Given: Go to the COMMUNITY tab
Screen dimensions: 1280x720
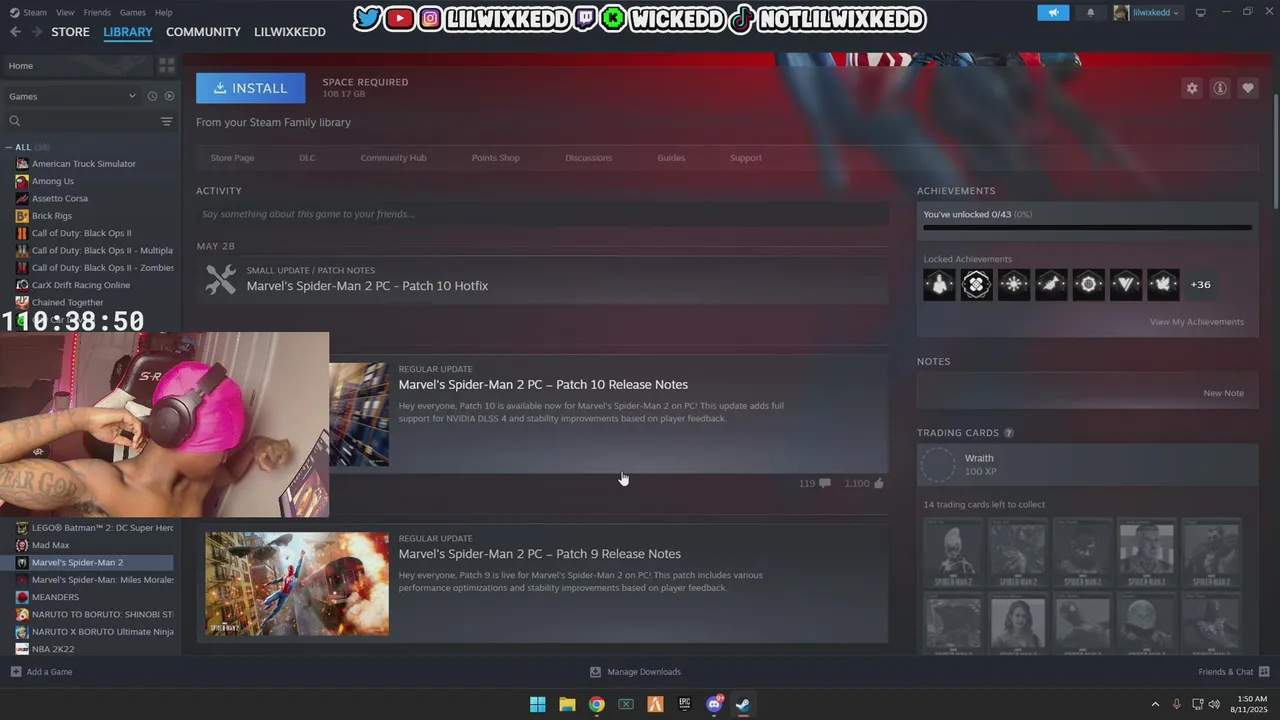Looking at the screenshot, I should pyautogui.click(x=203, y=32).
